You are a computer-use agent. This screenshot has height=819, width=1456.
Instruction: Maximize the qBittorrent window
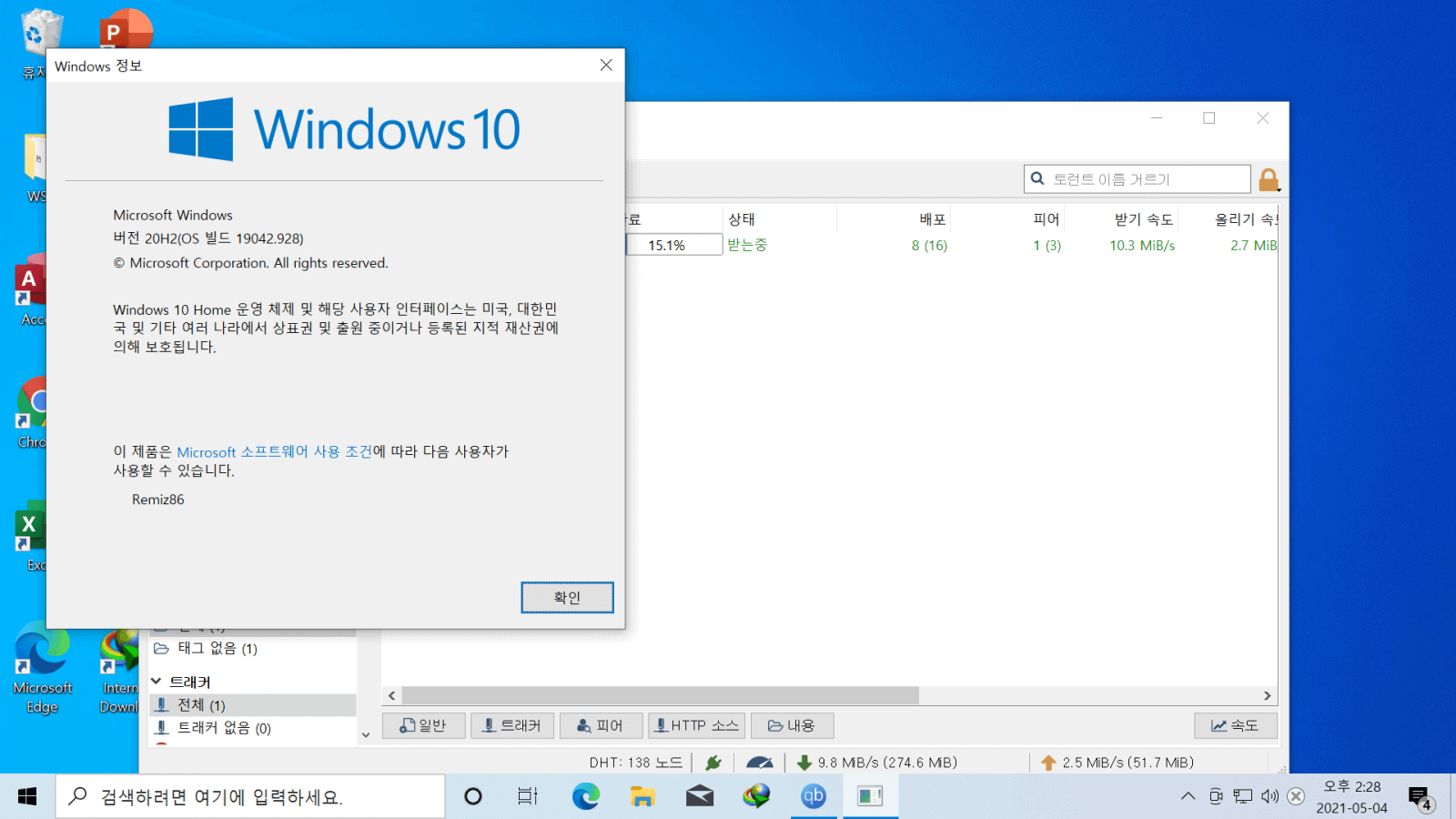(x=1209, y=118)
